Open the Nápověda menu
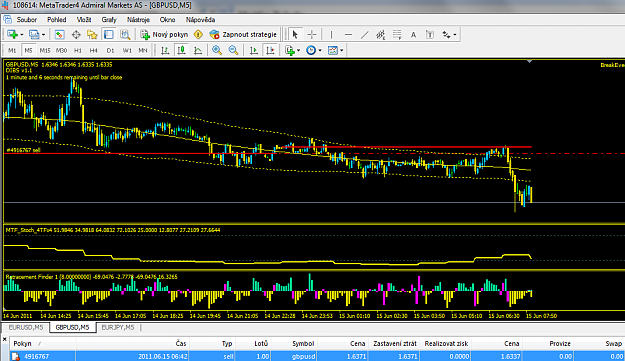625x361 pixels. [x=200, y=20]
